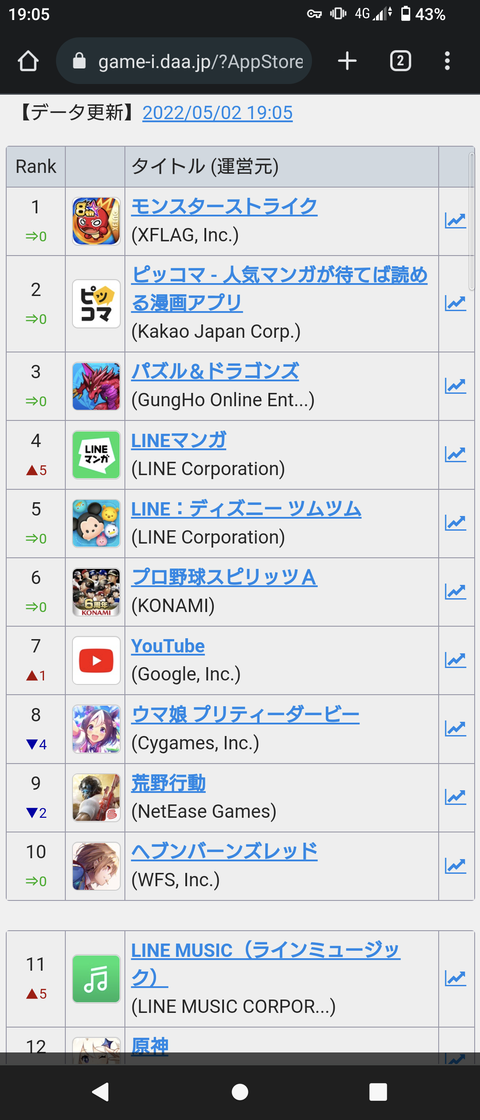The width and height of the screenshot is (480, 1120).
Task: Open the trend chart icon for YouTube row
Action: coord(455,660)
